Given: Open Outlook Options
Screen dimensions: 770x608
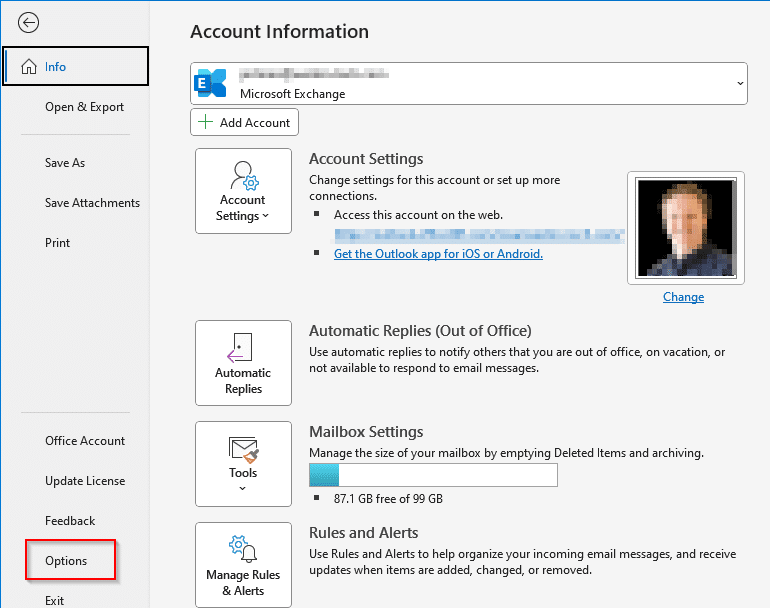Looking at the screenshot, I should tap(66, 561).
